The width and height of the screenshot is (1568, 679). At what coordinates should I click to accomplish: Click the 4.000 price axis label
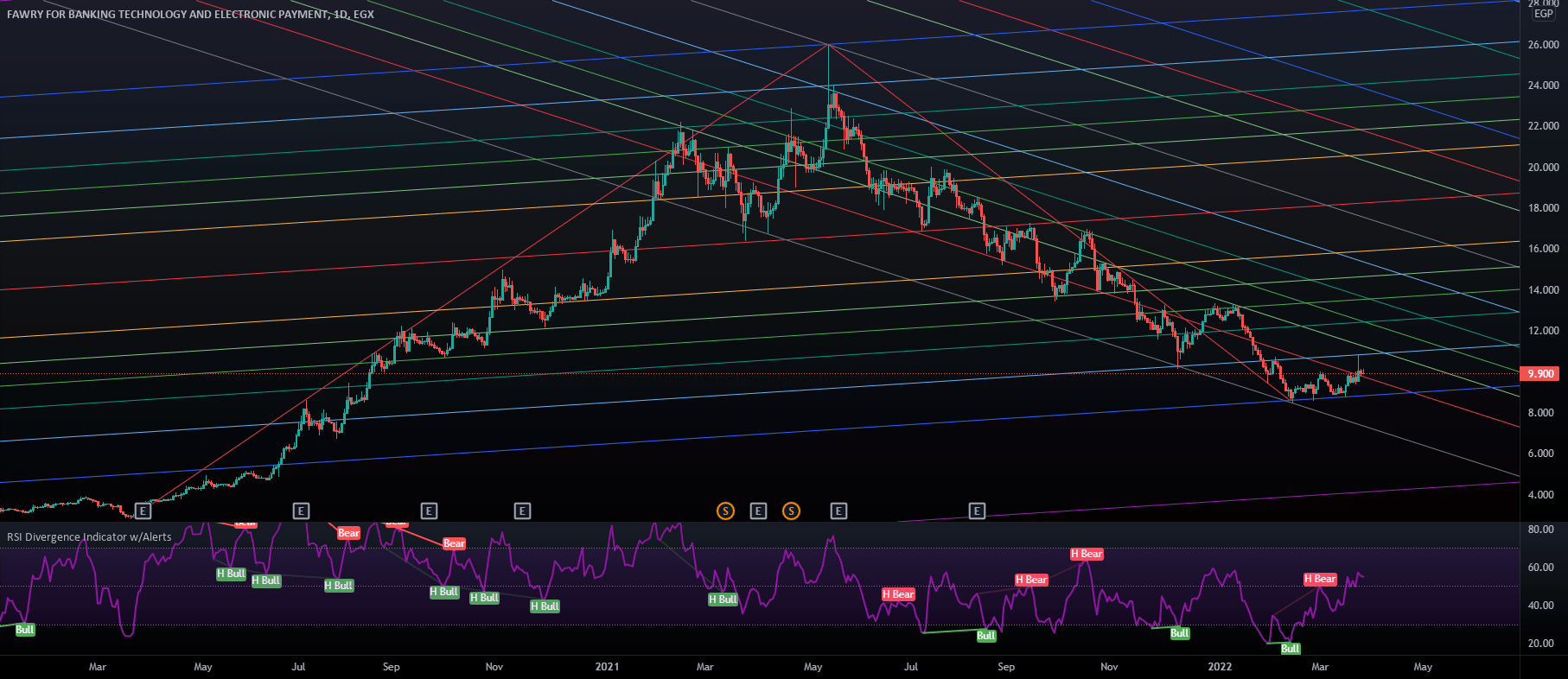tap(1541, 495)
